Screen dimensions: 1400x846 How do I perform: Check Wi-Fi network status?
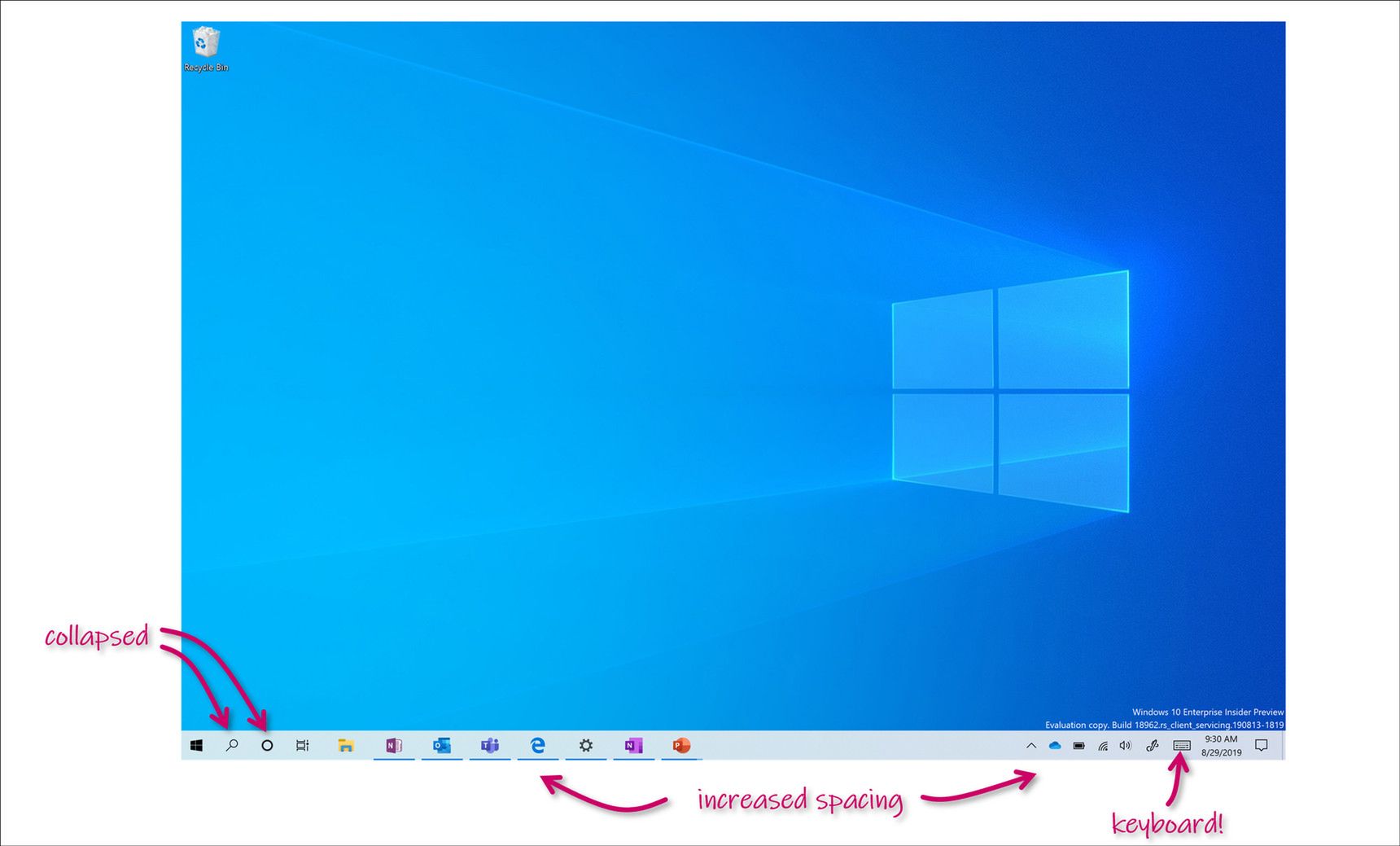[x=1104, y=745]
